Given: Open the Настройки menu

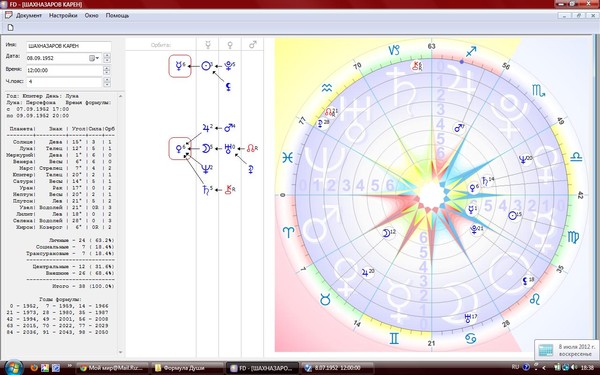Looking at the screenshot, I should (x=63, y=16).
